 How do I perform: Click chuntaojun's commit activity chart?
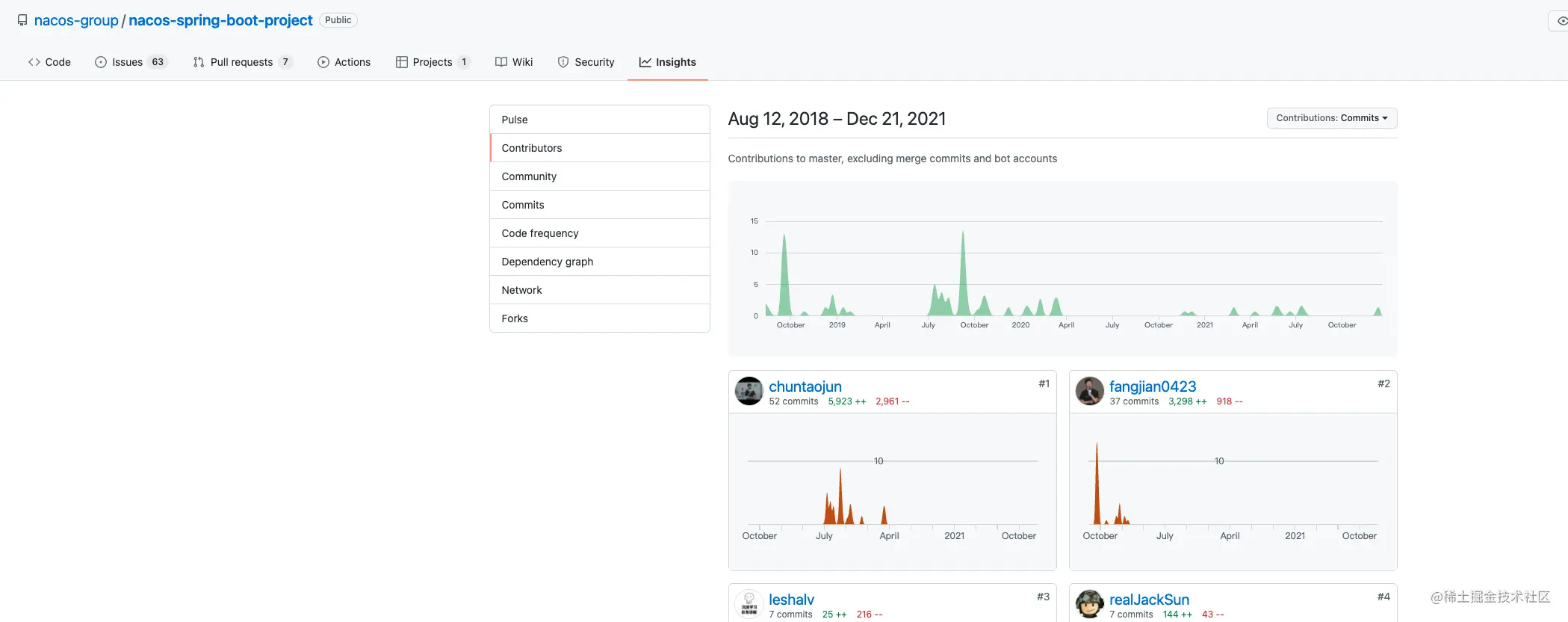click(x=893, y=491)
